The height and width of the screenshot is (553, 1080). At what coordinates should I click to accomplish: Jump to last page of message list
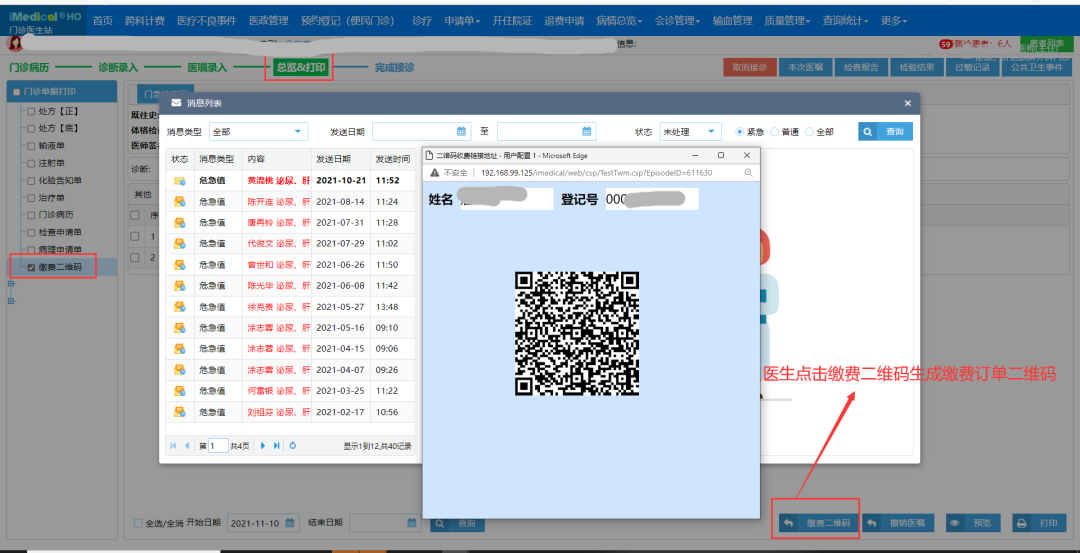pyautogui.click(x=276, y=446)
